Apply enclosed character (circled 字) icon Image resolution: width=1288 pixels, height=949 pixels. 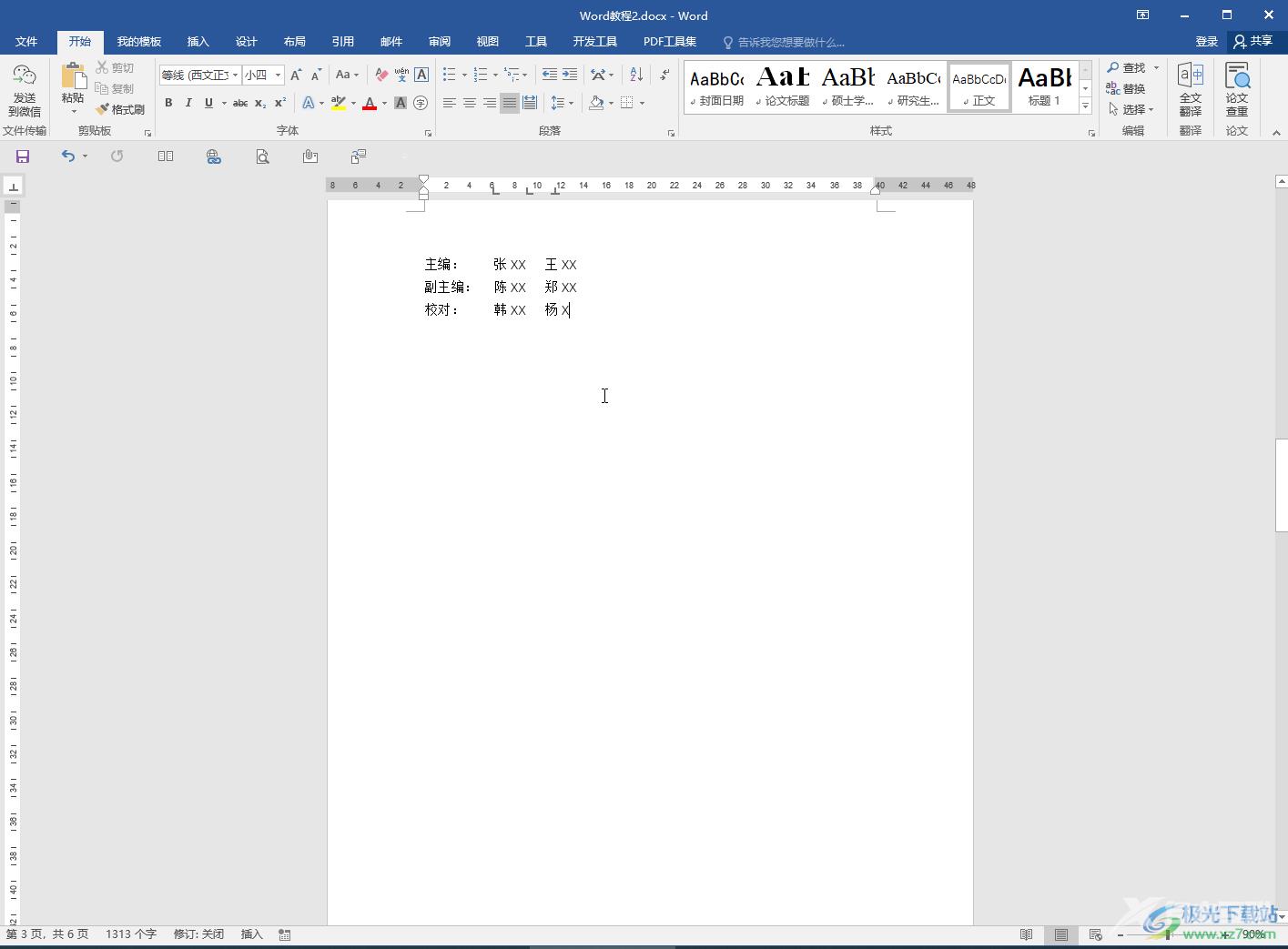pos(421,103)
